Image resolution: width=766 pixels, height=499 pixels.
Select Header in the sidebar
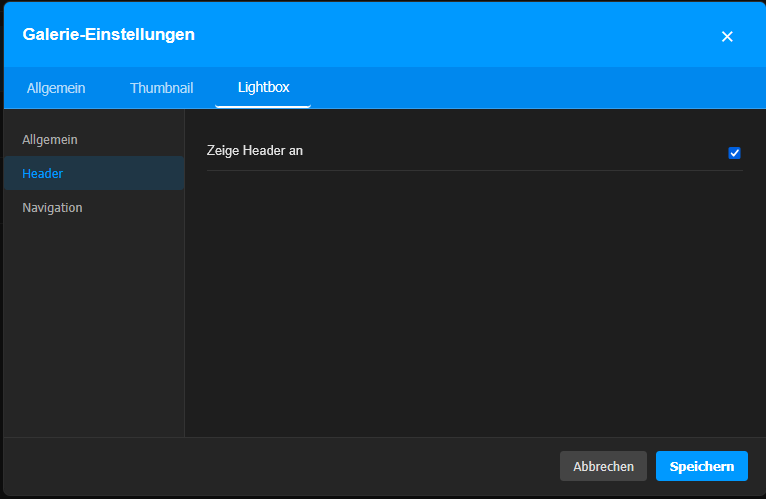point(94,174)
